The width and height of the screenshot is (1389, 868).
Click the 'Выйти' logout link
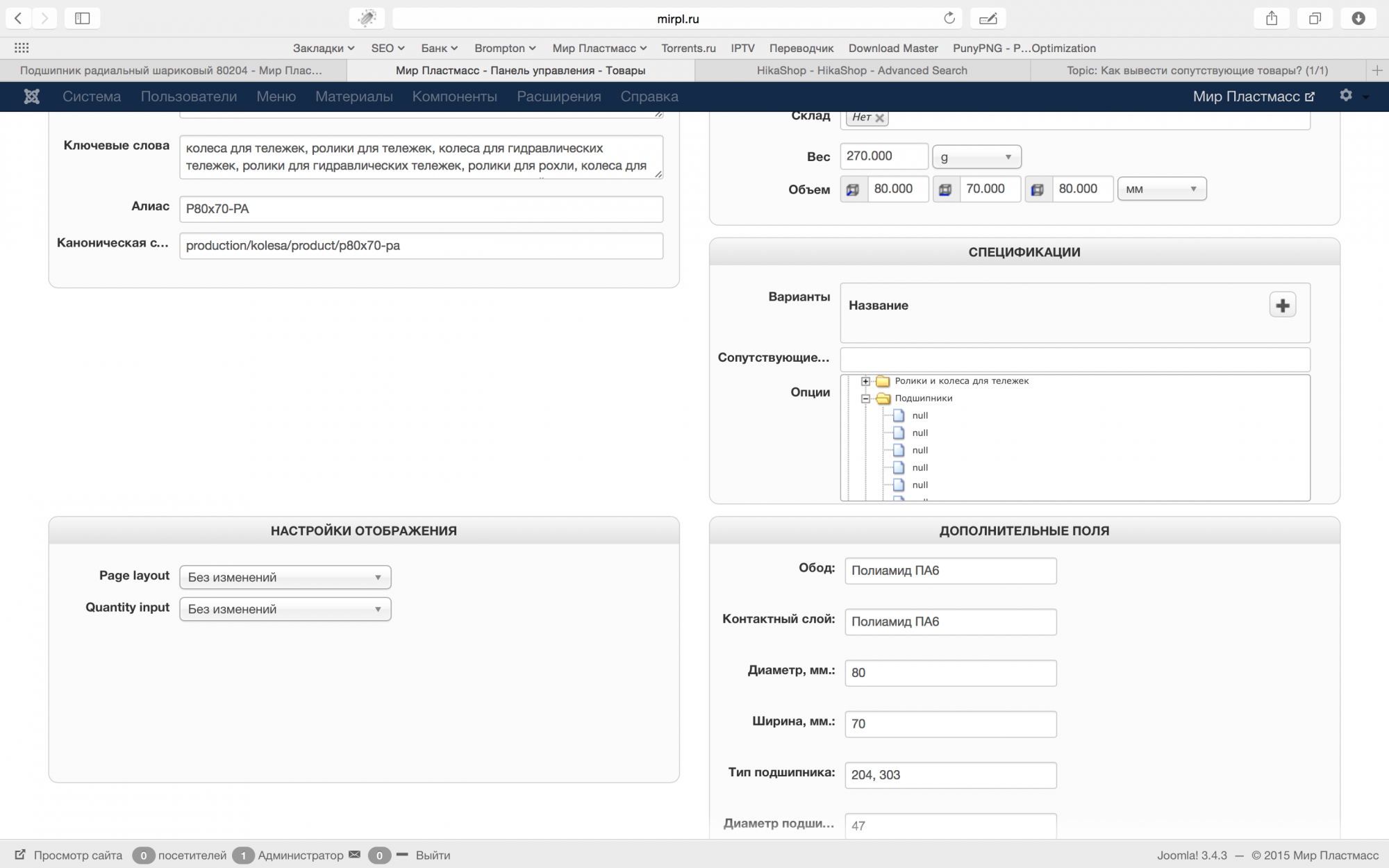pyautogui.click(x=433, y=855)
